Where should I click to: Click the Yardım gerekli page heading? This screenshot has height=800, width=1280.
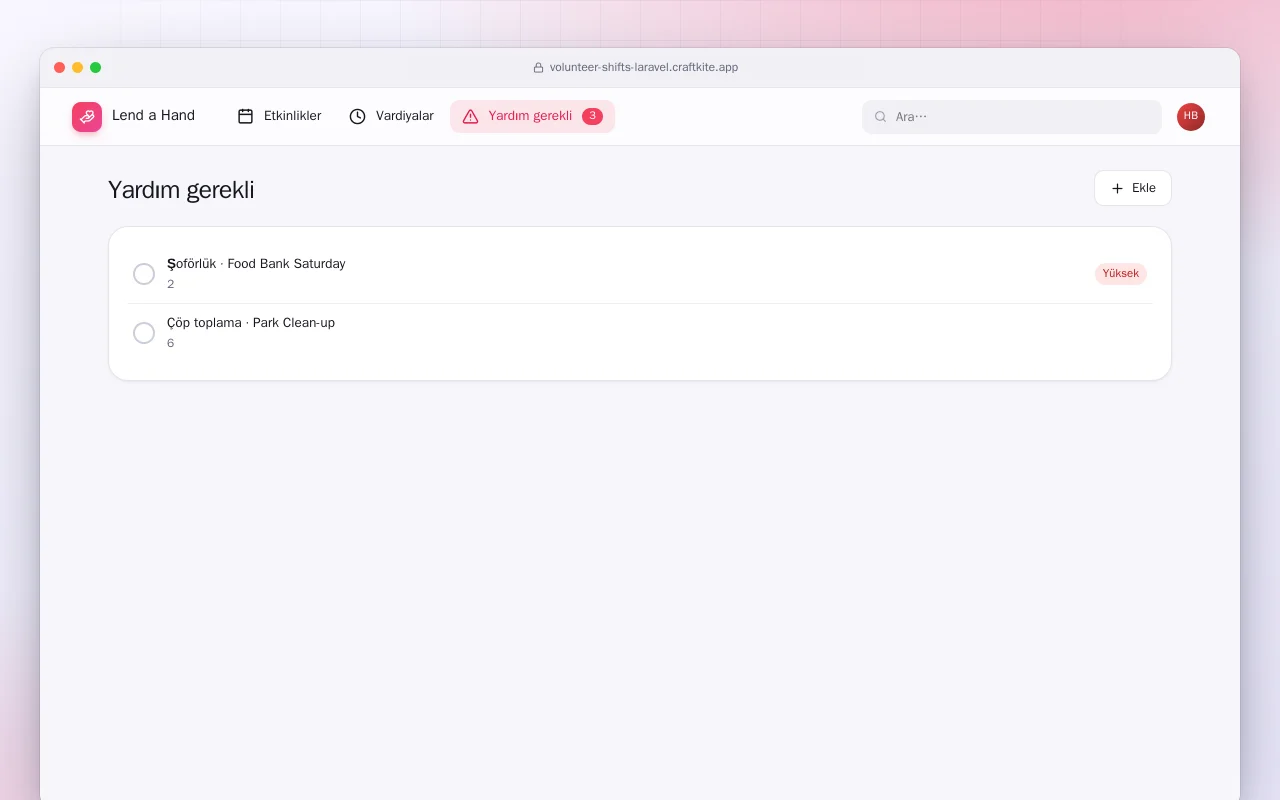pos(181,190)
